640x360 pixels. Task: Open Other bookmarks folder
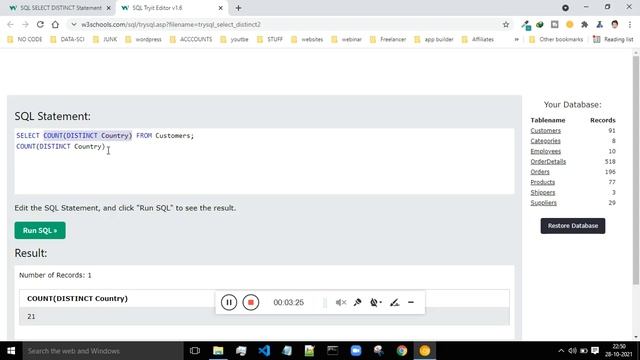tap(556, 40)
